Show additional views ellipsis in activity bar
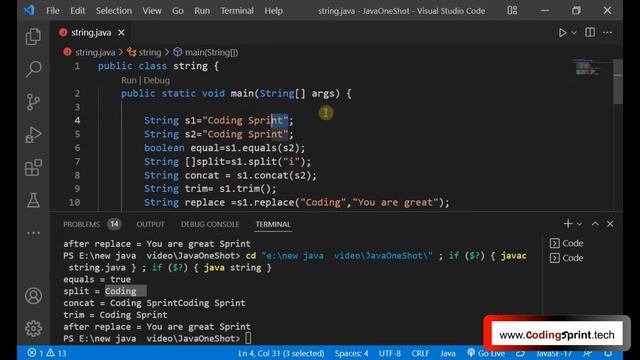640x360 pixels. click(x=33, y=233)
